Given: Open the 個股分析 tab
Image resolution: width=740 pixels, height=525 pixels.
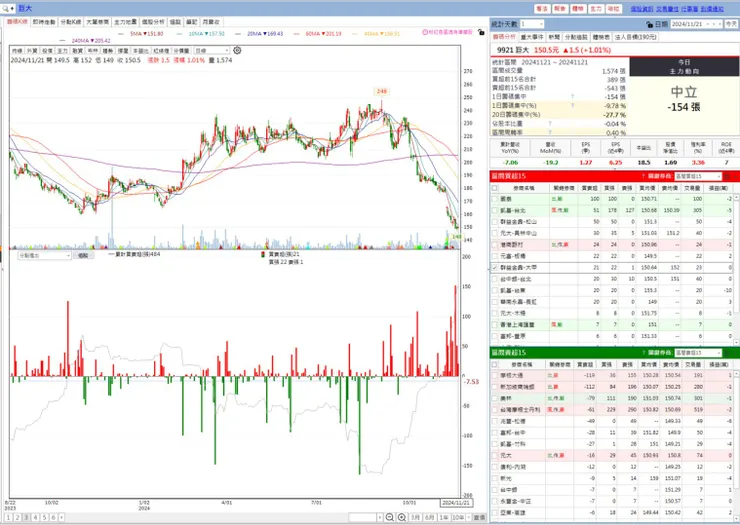Looking at the screenshot, I should tap(153, 22).
